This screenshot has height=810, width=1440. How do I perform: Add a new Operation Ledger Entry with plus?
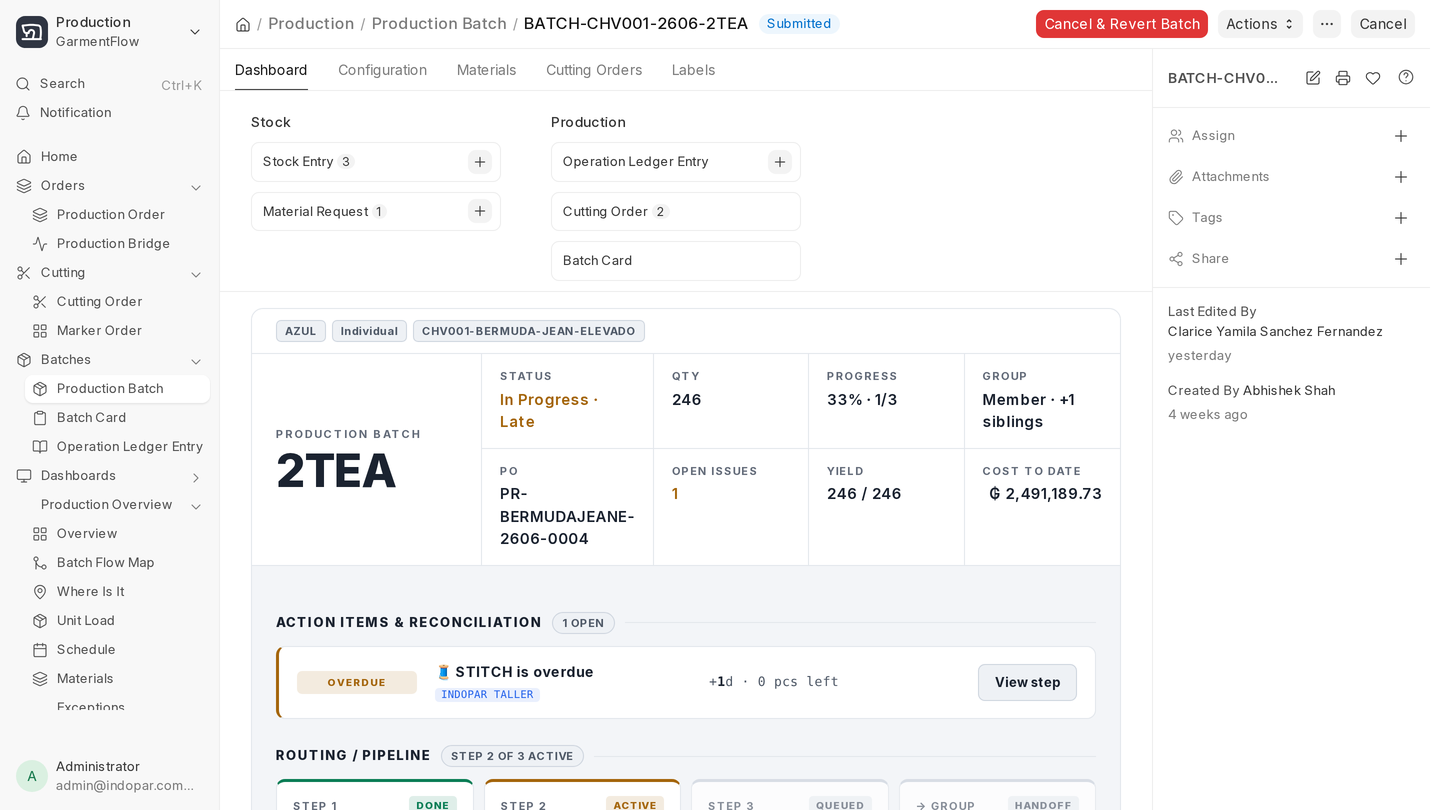coord(780,162)
